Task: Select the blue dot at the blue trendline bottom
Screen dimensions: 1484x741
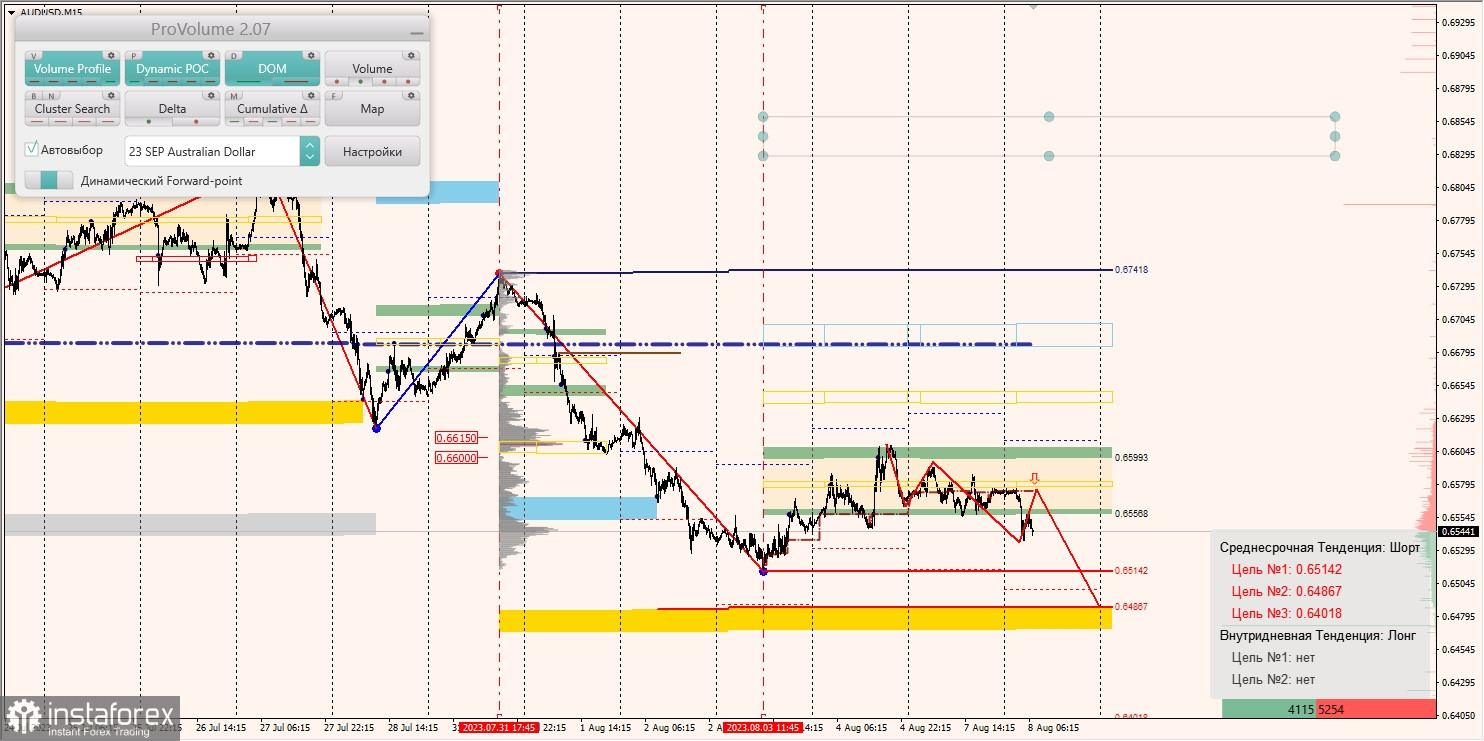Action: 376,428
